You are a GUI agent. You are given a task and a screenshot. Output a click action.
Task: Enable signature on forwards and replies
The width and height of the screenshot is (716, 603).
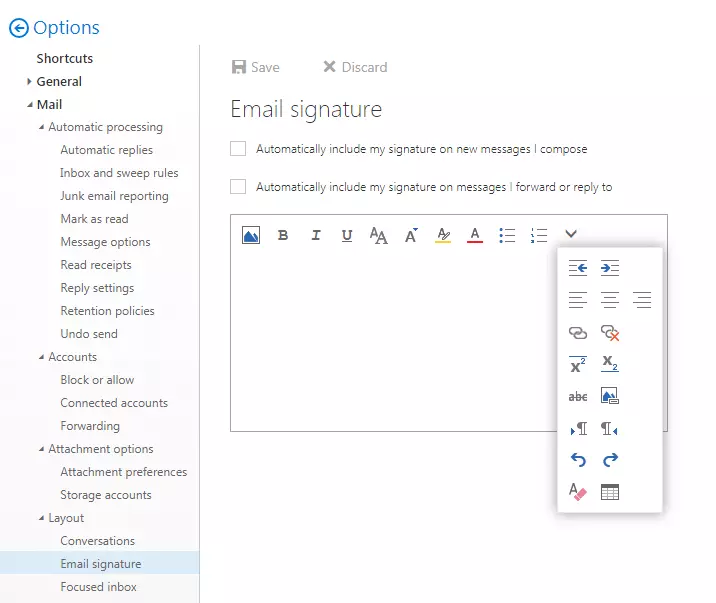tap(238, 187)
